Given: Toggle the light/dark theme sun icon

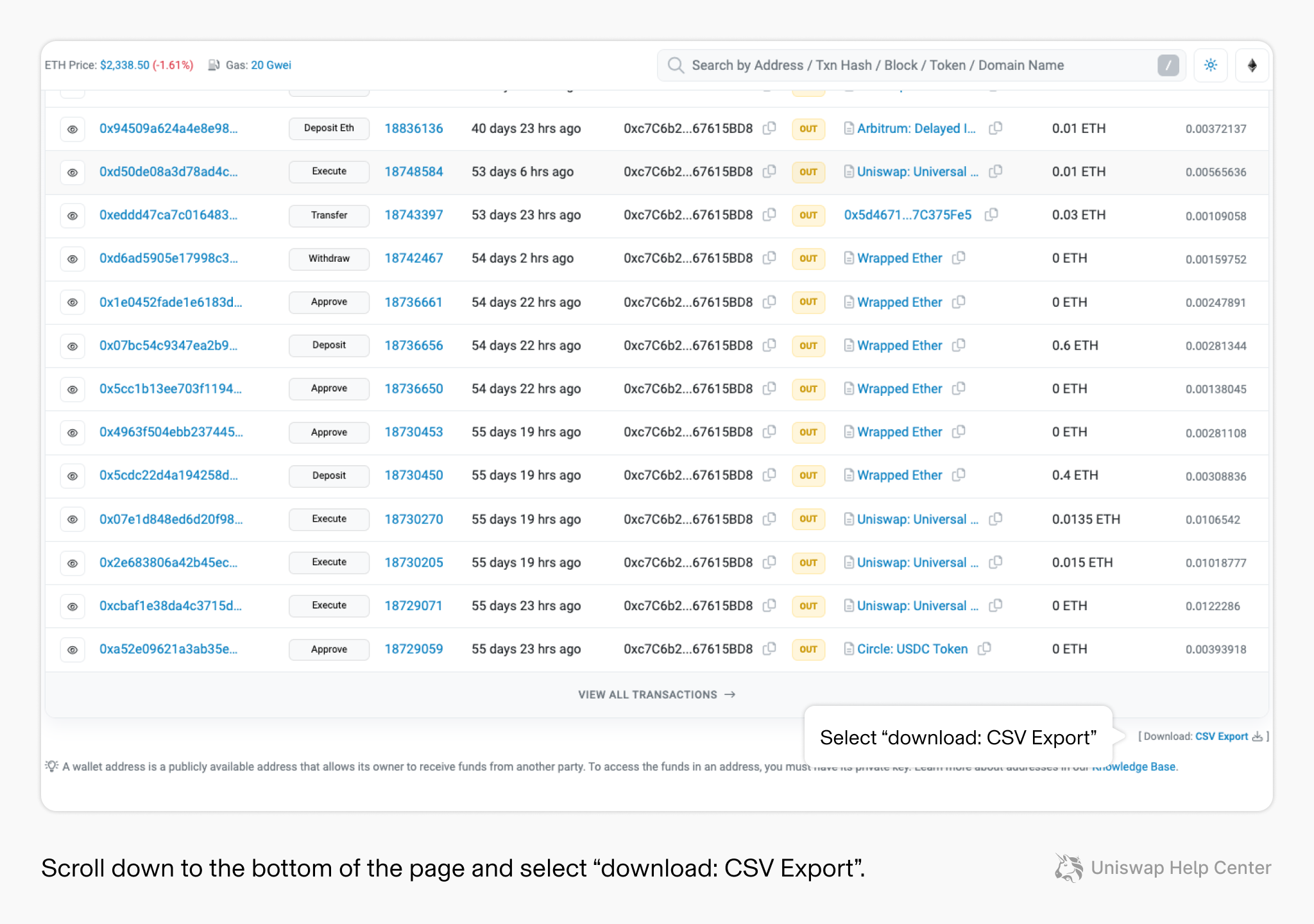Looking at the screenshot, I should 1210,65.
